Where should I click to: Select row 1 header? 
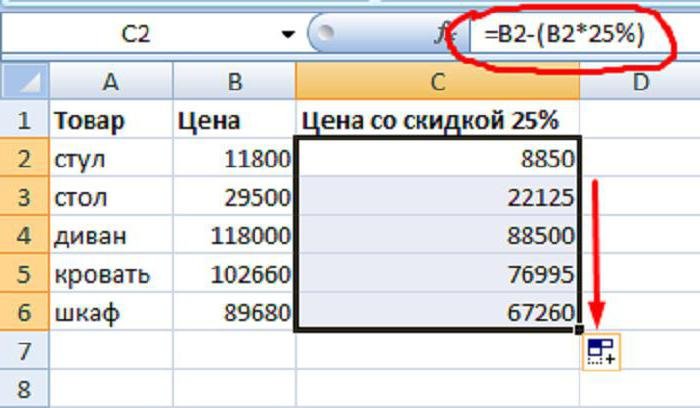click(25, 121)
